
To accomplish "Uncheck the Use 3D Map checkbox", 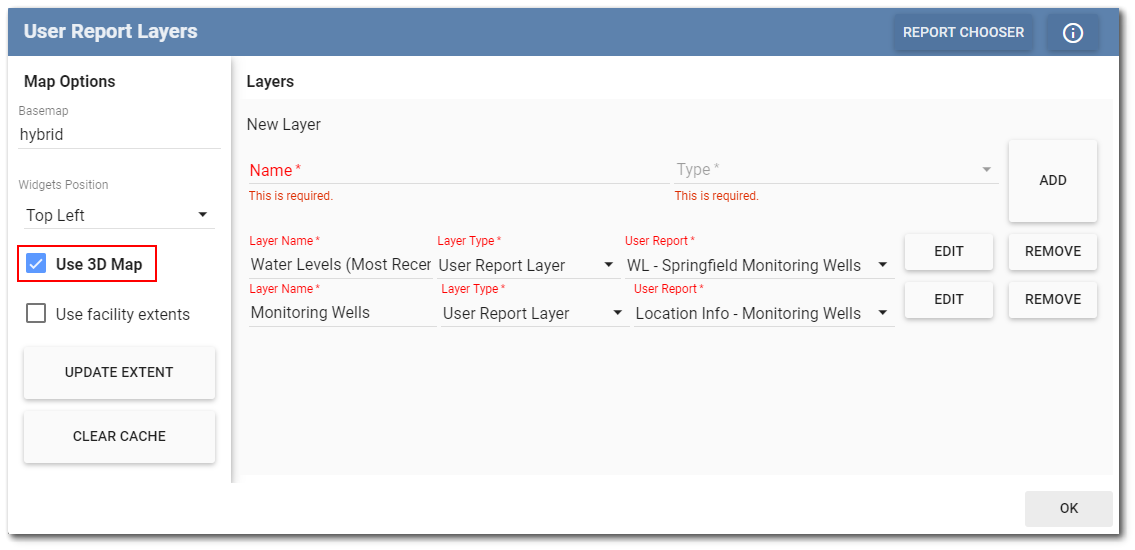I will (37, 265).
